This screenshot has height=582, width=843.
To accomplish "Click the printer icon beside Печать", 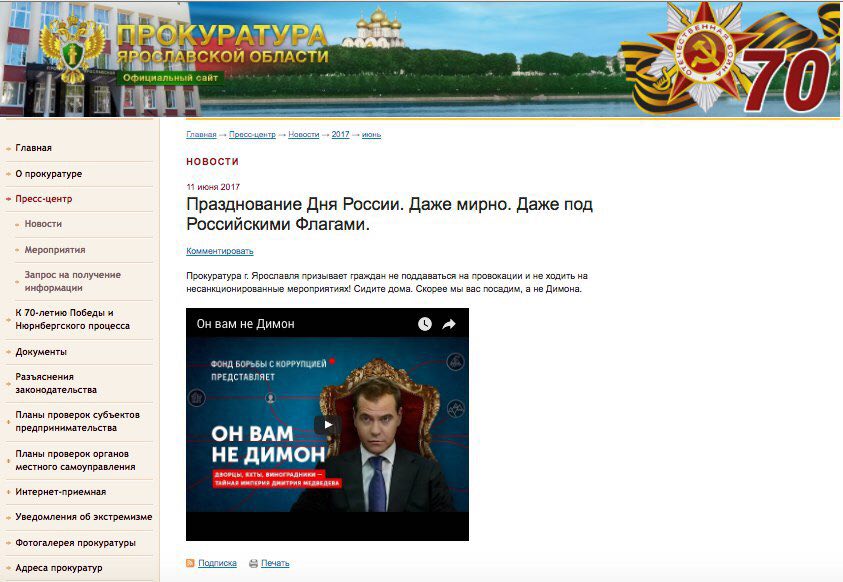I will click(254, 563).
